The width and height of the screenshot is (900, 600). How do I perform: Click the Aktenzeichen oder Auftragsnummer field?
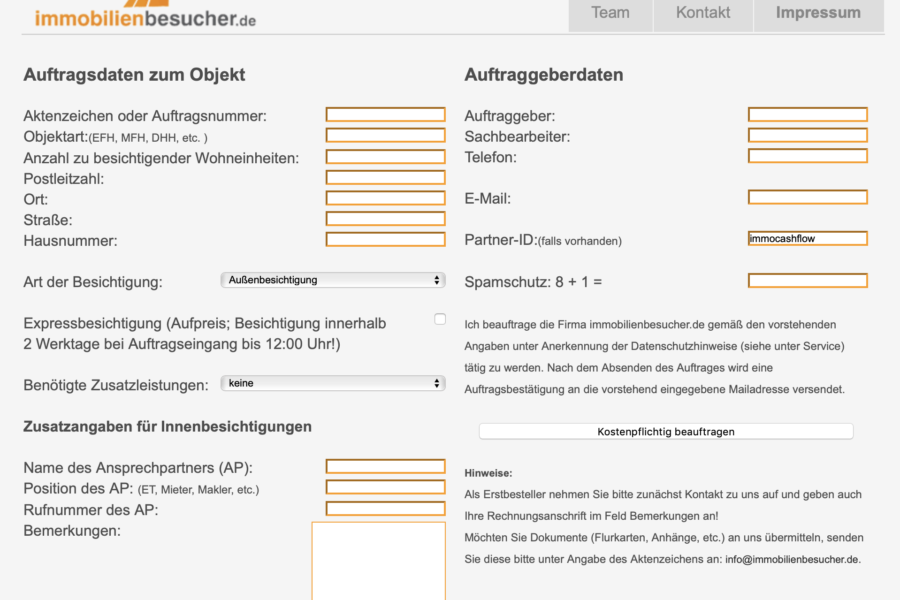click(385, 115)
